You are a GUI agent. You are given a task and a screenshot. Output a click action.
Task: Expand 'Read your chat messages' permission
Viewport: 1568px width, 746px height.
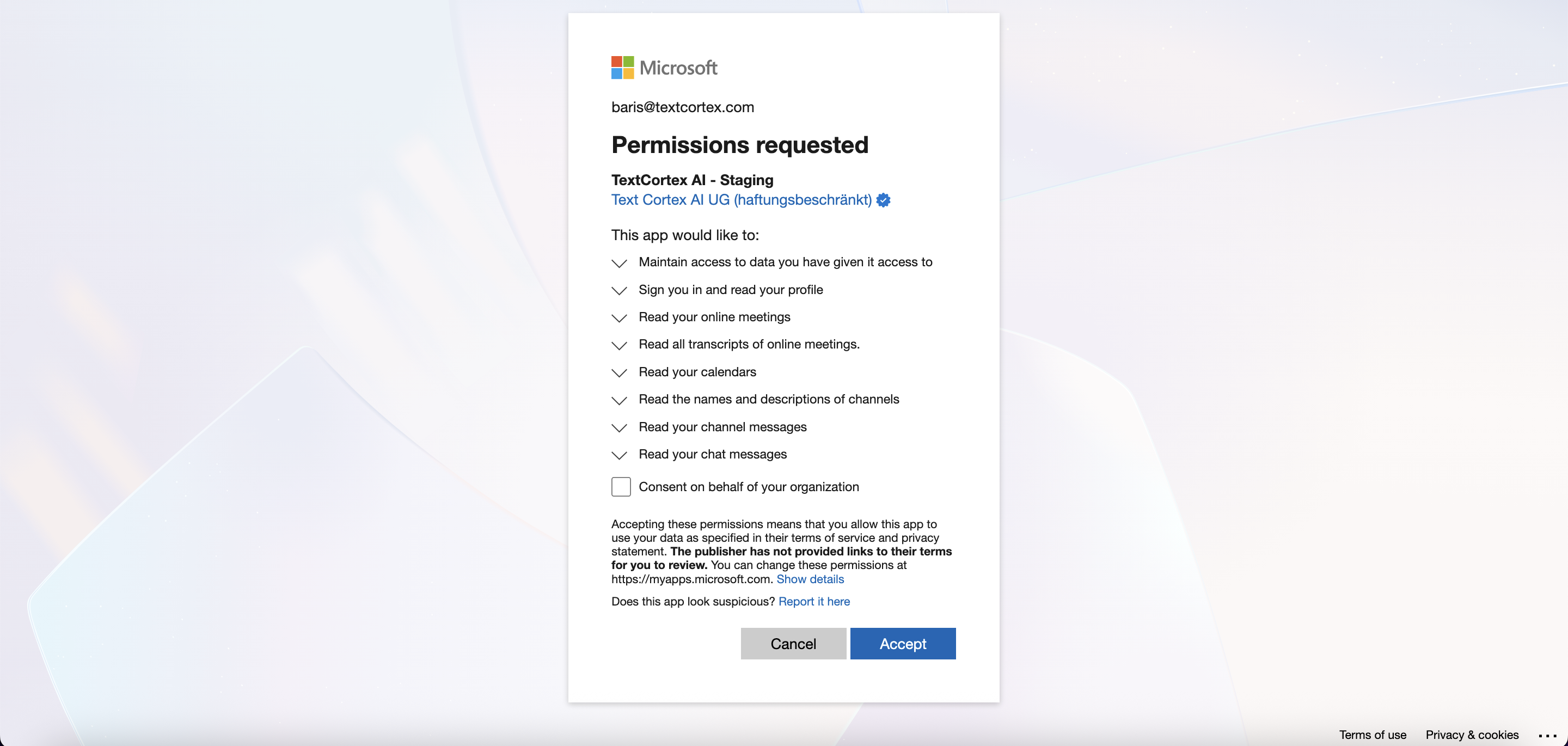(x=619, y=455)
